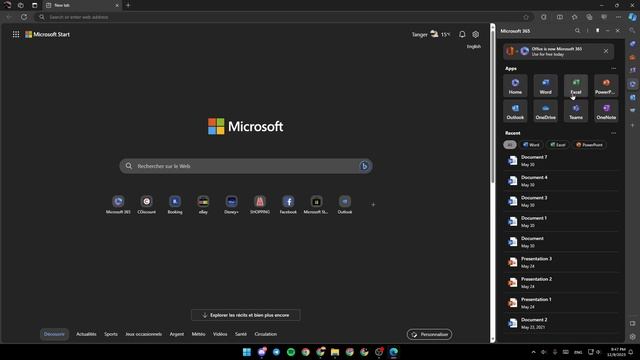Open recent file Document 2
640x360 pixels.
[x=561, y=323]
